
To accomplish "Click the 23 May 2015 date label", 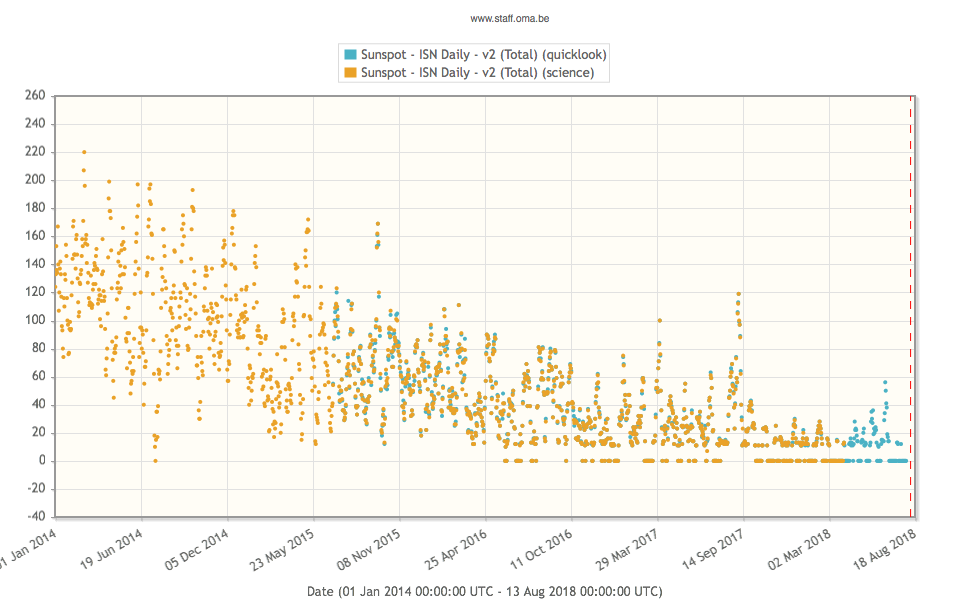I will click(x=282, y=549).
